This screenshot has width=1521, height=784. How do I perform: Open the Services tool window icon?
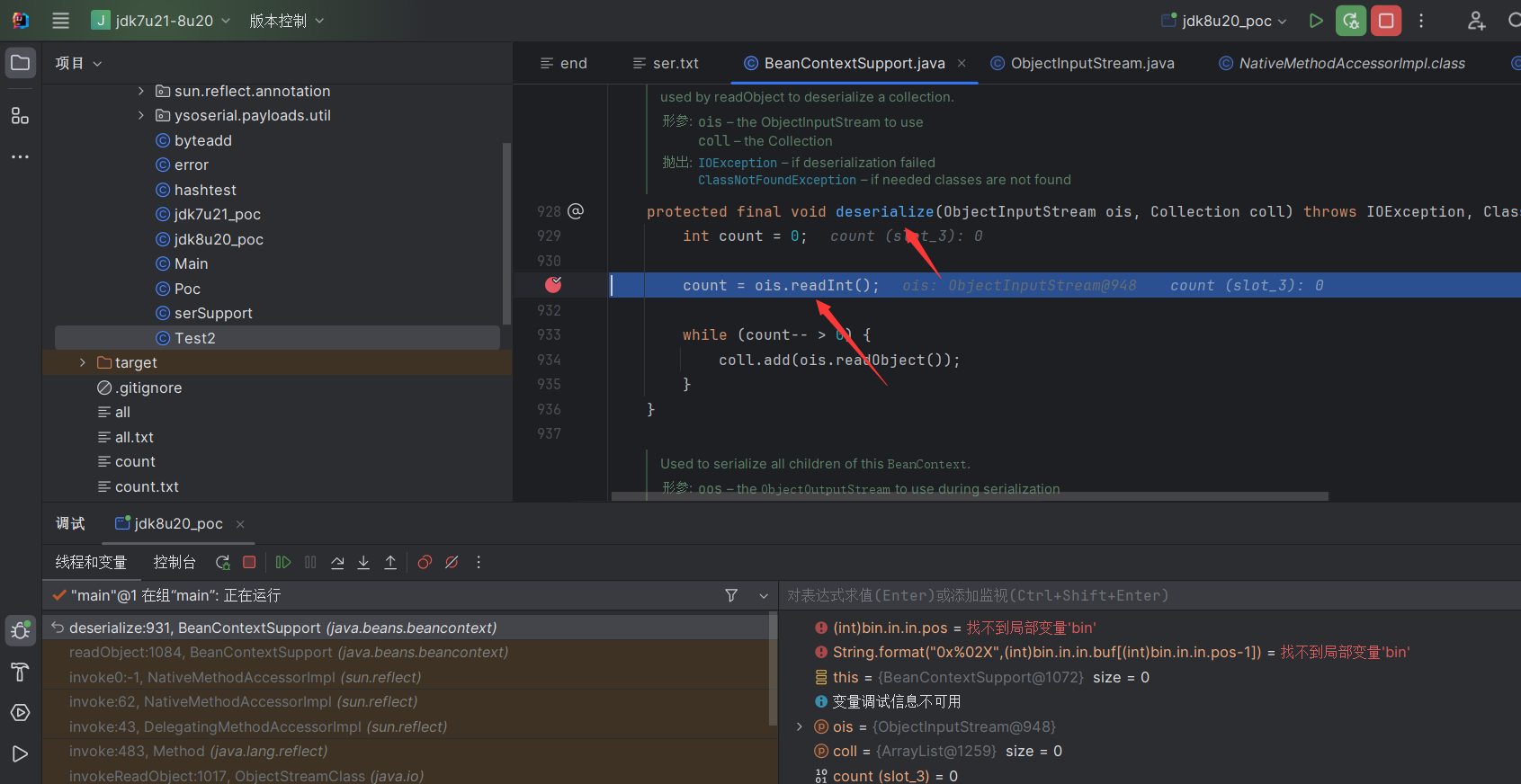[x=20, y=713]
